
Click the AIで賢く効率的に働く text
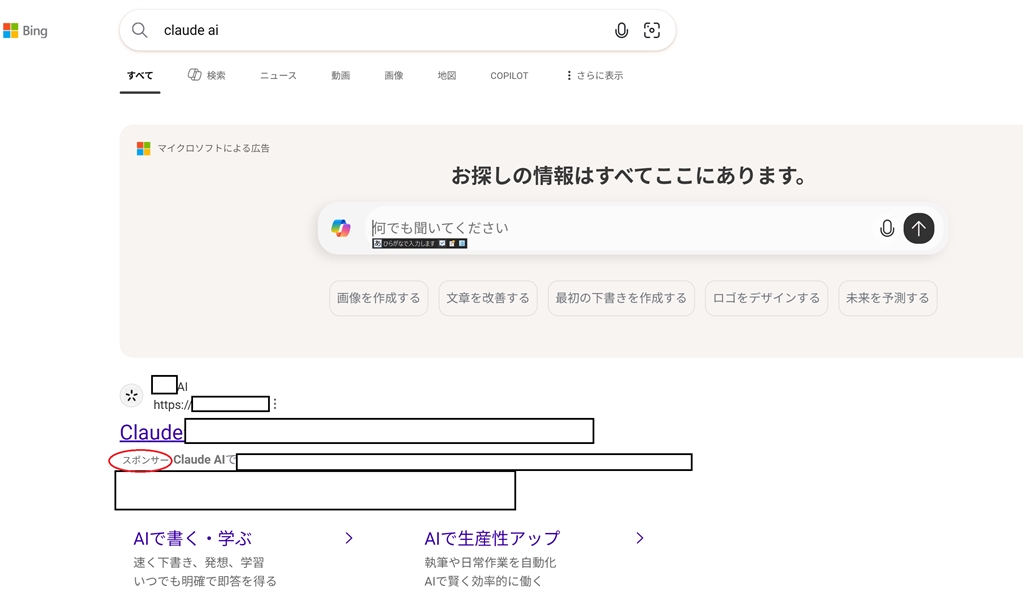(483, 581)
